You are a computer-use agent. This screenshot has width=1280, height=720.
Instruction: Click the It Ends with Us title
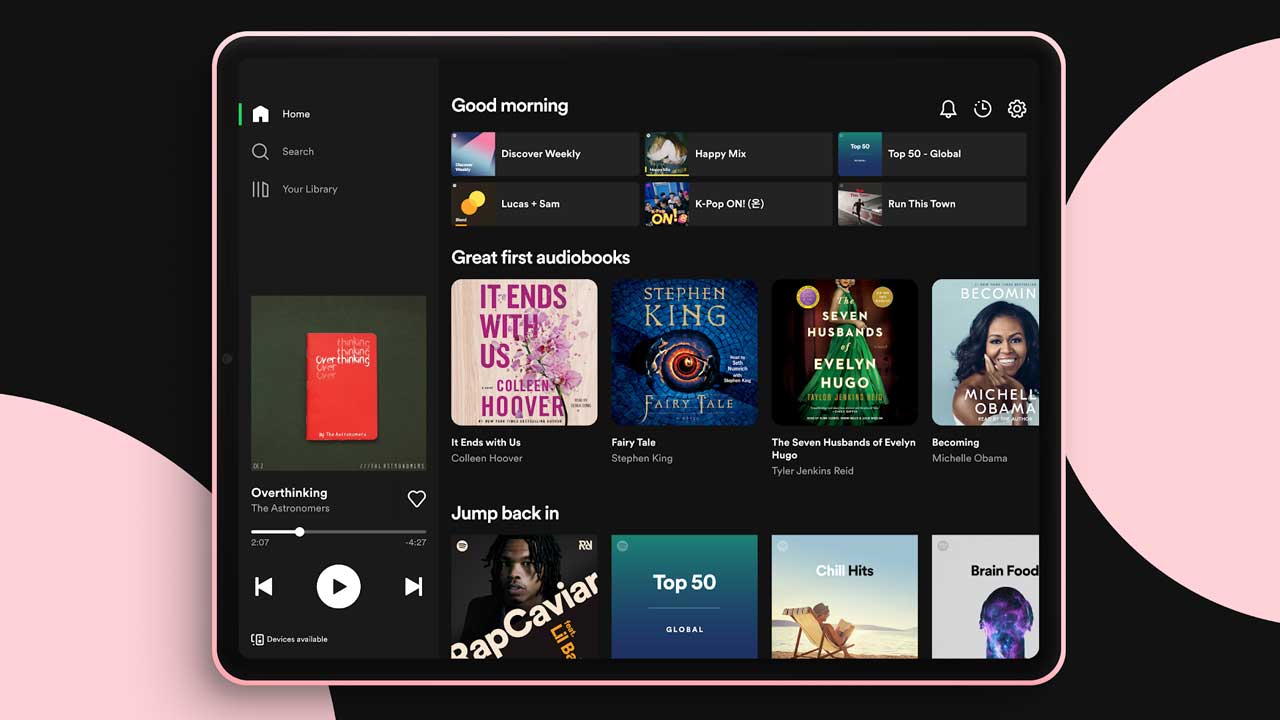[x=486, y=442]
